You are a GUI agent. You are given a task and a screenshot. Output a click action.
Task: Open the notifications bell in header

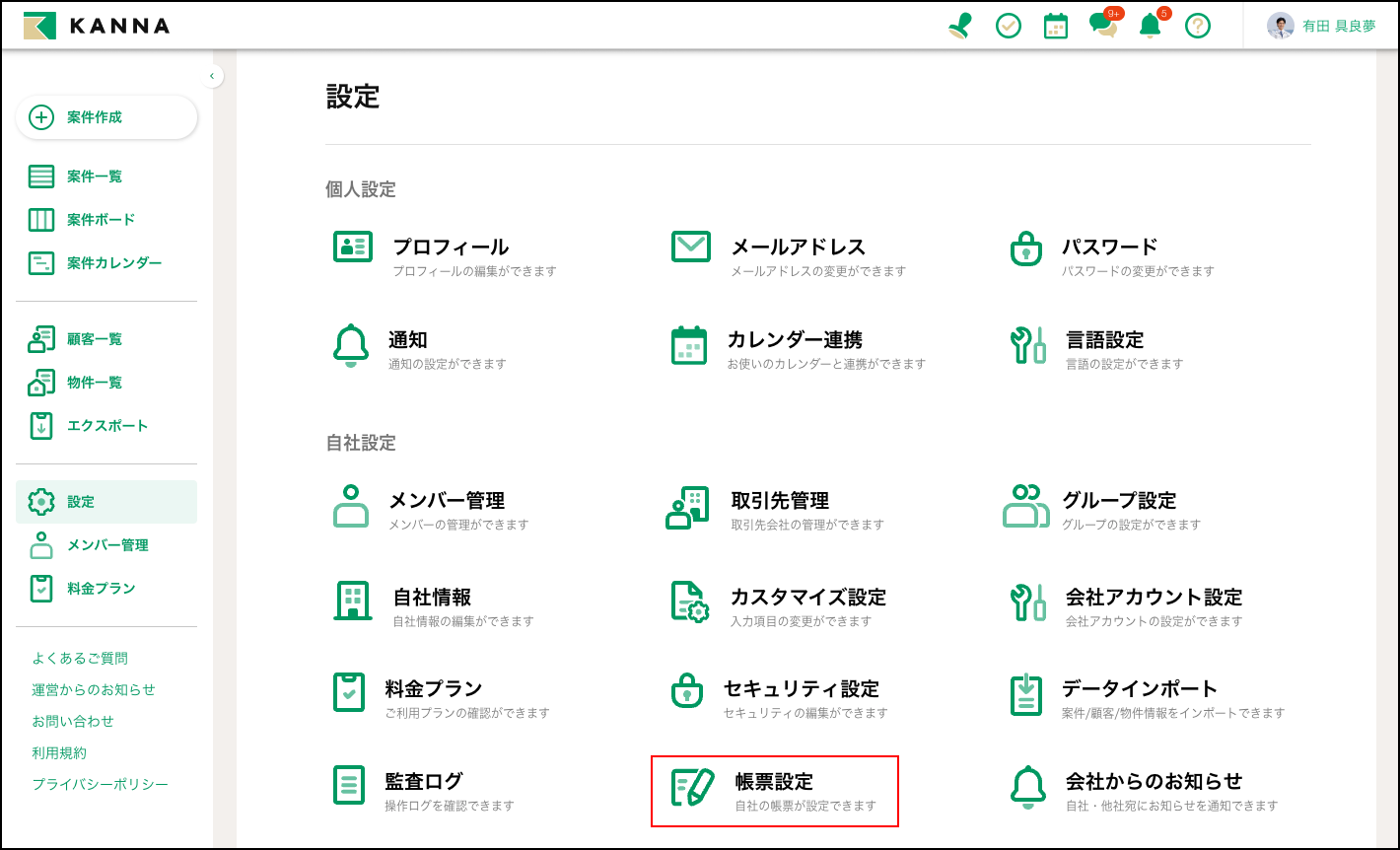[x=1150, y=26]
